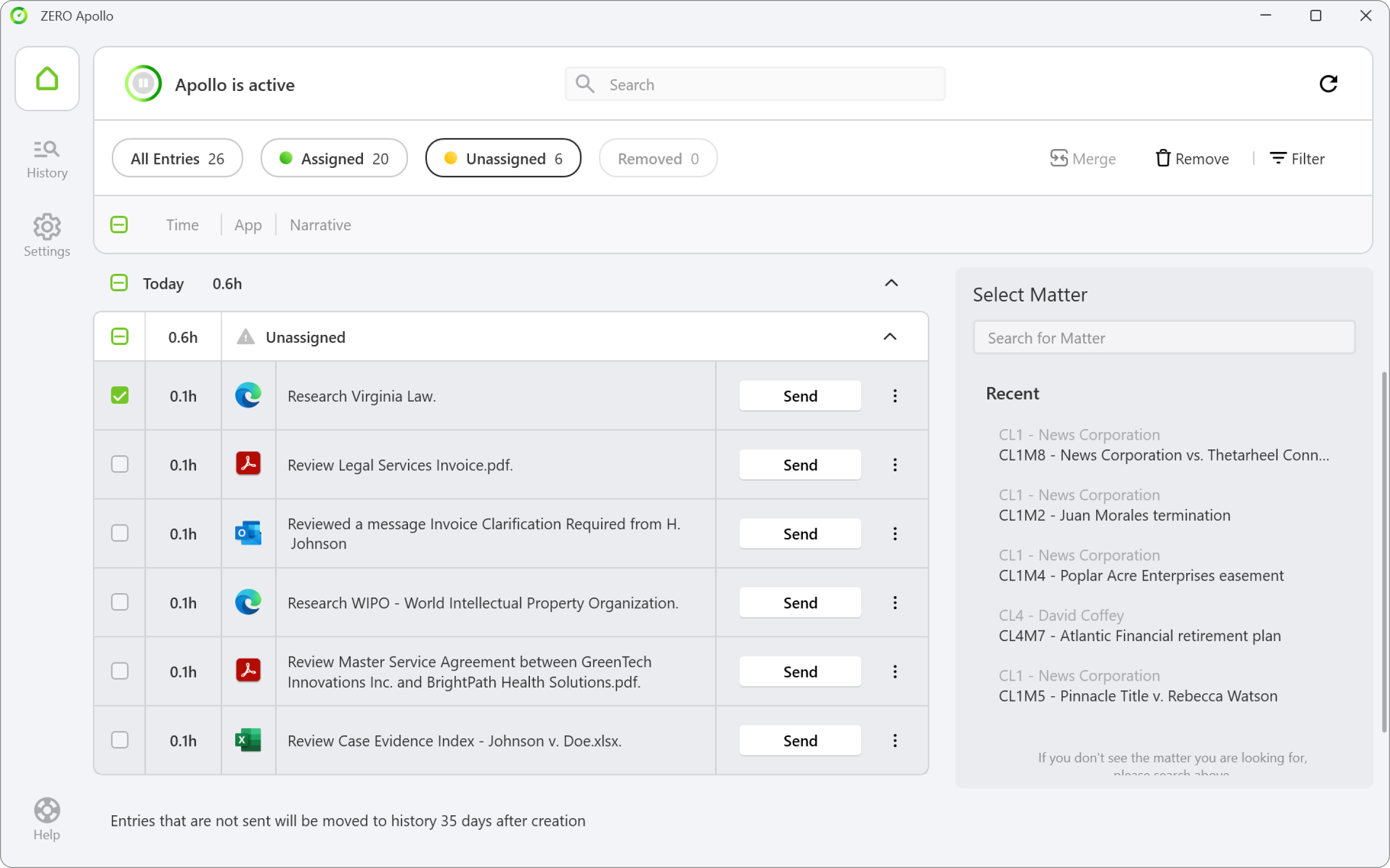Click the refresh icon in the header
The width and height of the screenshot is (1390, 868).
point(1328,84)
